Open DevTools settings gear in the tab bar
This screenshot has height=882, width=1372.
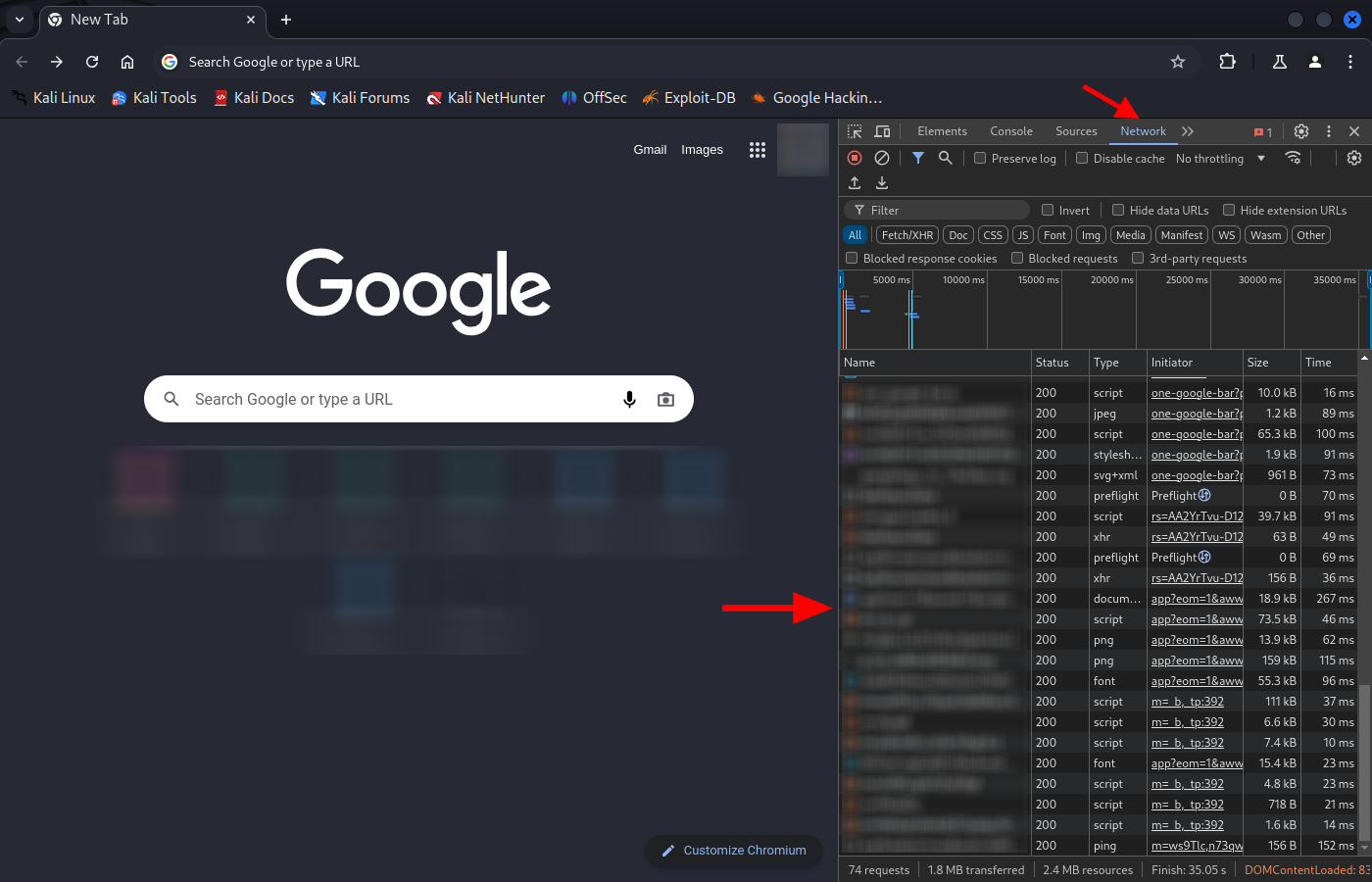(1301, 131)
